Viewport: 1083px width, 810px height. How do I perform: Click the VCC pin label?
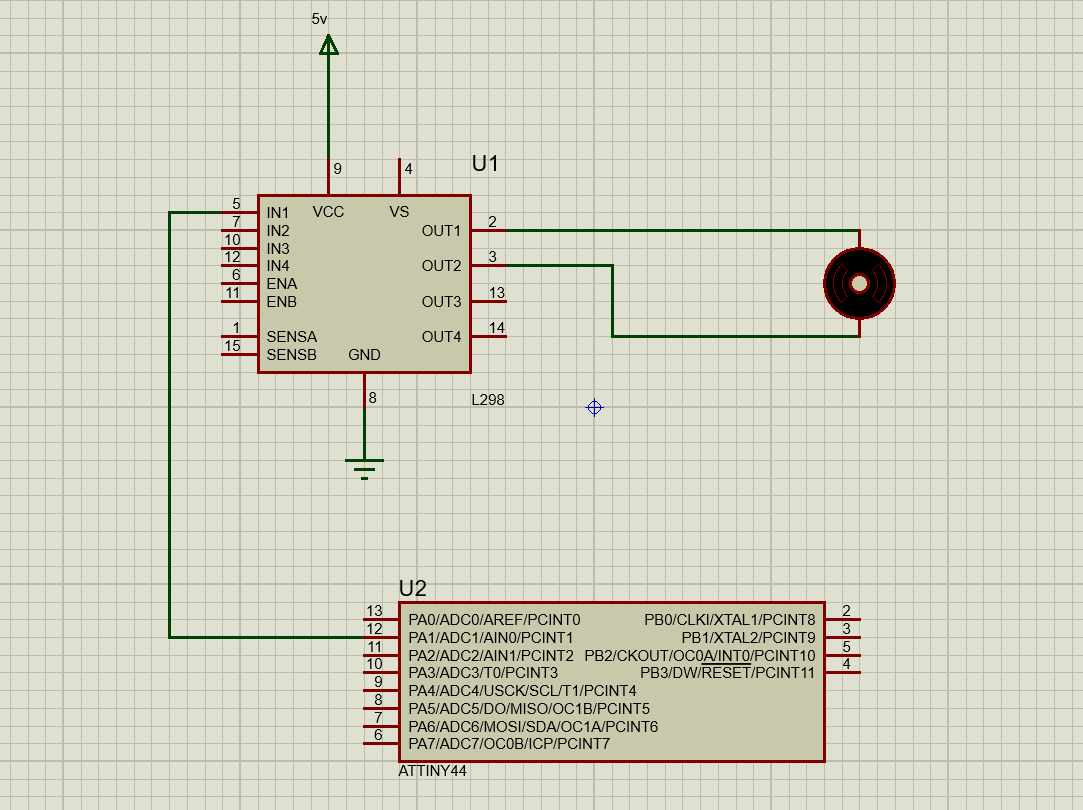coord(328,212)
